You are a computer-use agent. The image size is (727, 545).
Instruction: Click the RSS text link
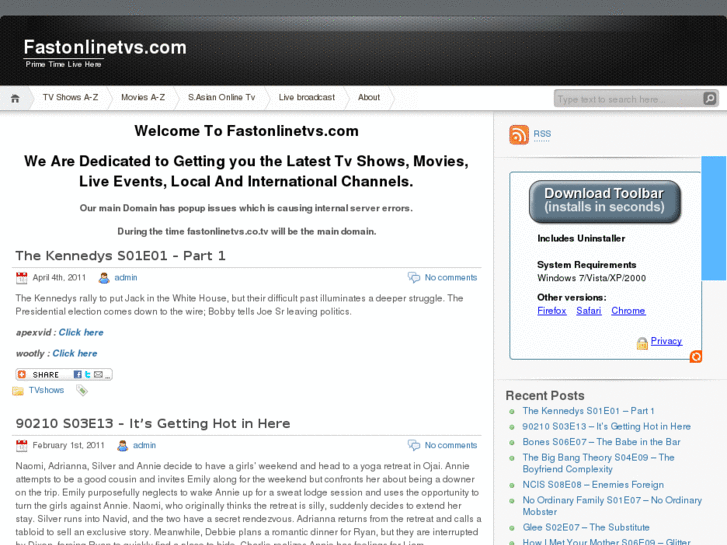click(x=542, y=134)
